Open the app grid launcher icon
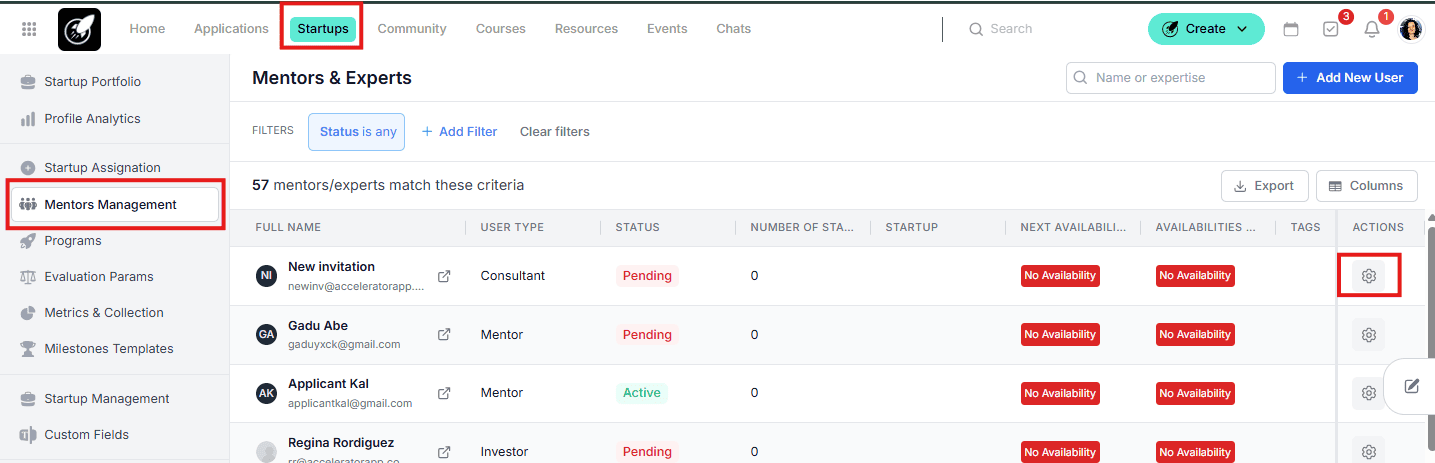 click(x=29, y=29)
